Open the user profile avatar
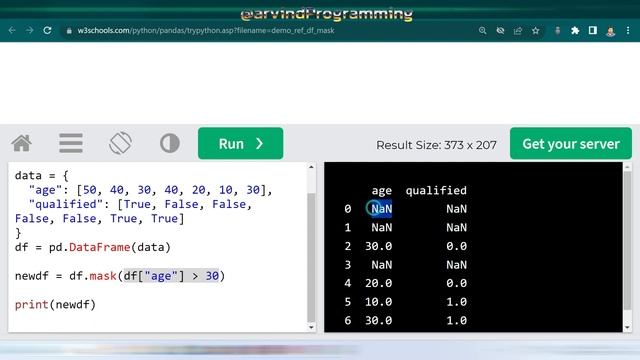The width and height of the screenshot is (640, 360). pyautogui.click(x=611, y=31)
